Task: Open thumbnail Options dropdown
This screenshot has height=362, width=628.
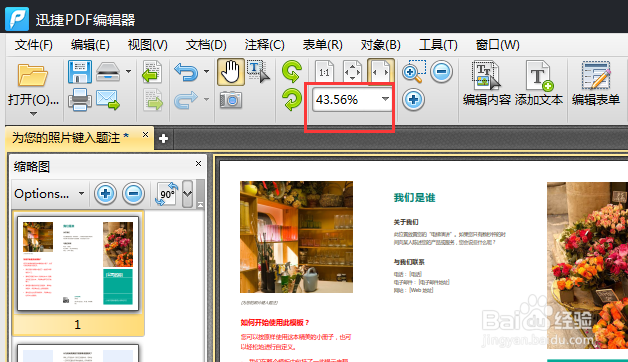Action: point(49,194)
